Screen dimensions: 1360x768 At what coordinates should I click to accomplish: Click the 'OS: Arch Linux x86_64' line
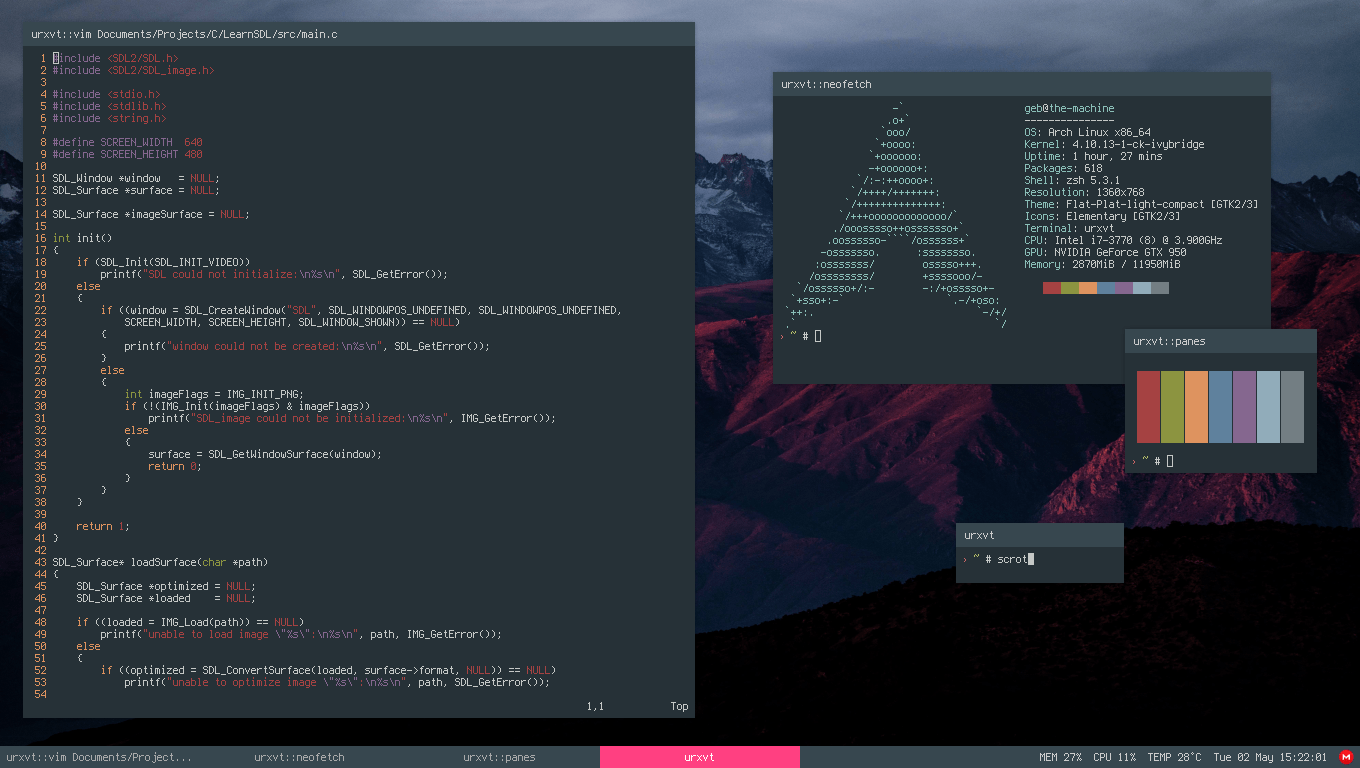coord(1087,132)
